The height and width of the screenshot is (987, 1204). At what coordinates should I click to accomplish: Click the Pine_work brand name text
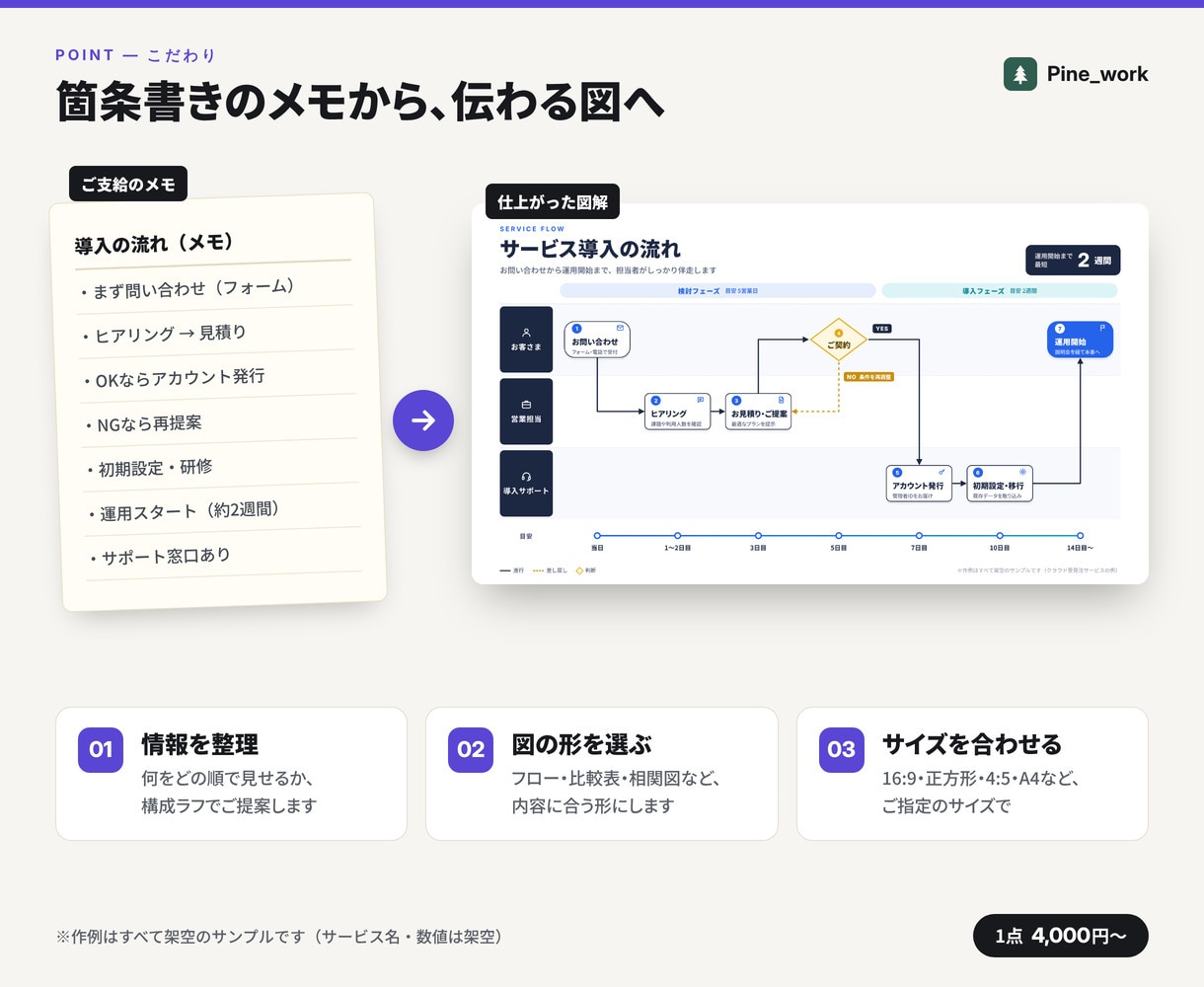pyautogui.click(x=1097, y=74)
